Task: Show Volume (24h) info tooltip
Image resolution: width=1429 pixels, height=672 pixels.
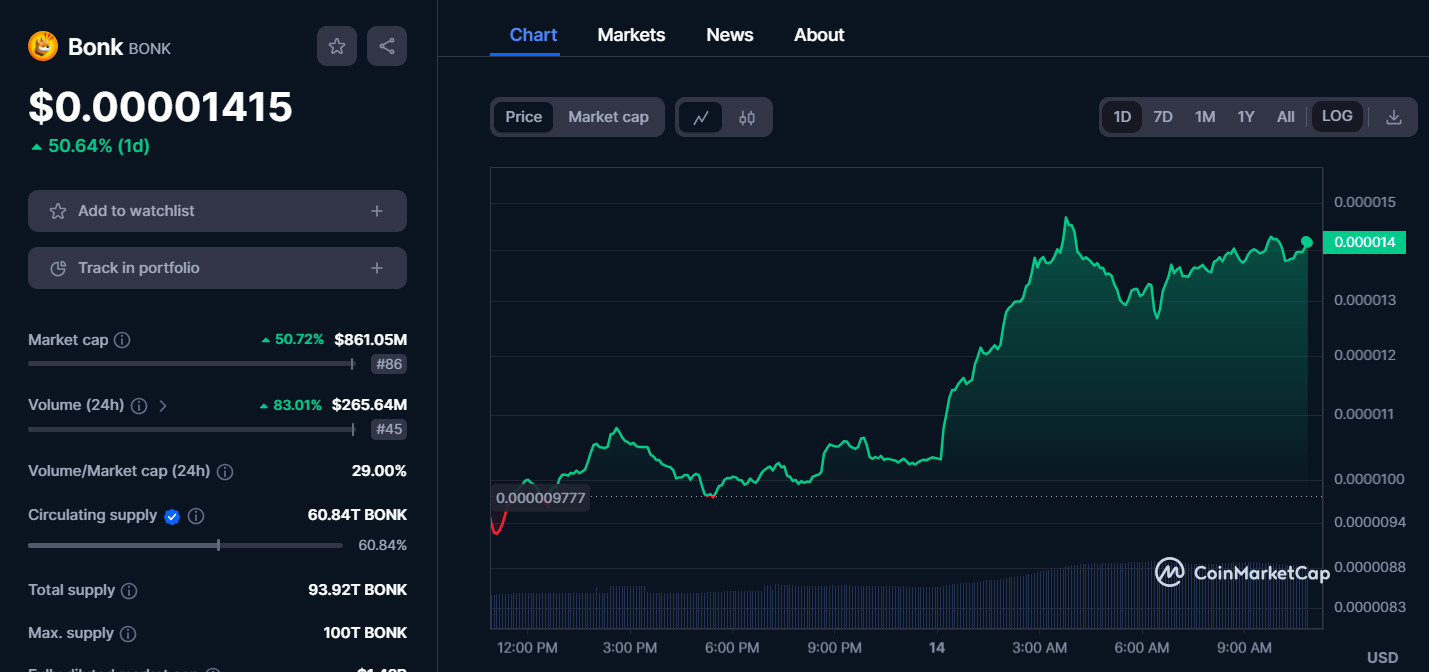Action: [139, 406]
